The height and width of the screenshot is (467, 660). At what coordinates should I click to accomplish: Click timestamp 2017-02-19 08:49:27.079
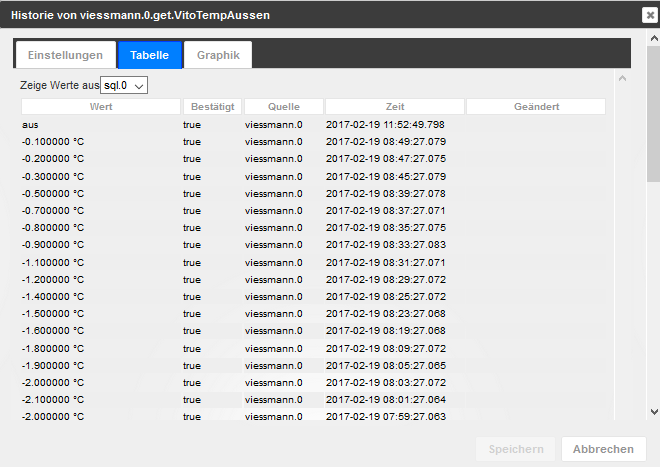[386, 141]
